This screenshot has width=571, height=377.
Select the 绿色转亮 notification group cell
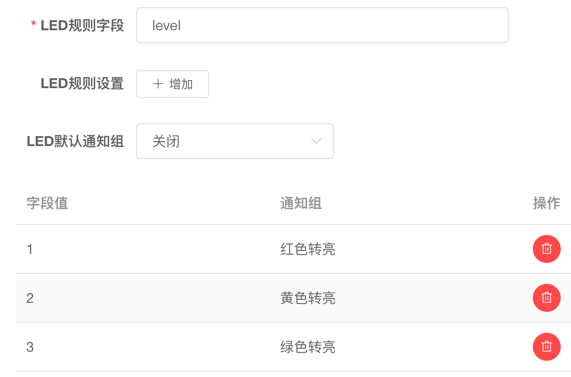point(308,347)
